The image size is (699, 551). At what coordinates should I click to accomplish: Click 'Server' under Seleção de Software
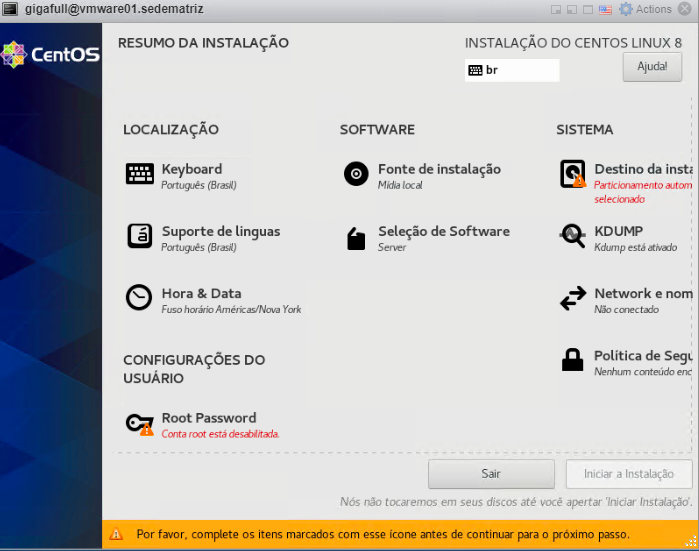click(392, 247)
